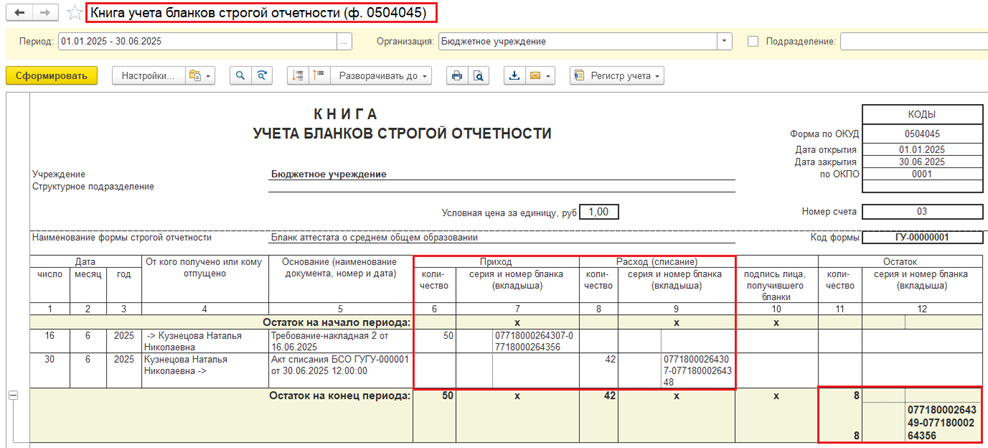Screen dimensions: 988x448
Task: Open Регистр учета dropdown menu
Action: (616, 76)
